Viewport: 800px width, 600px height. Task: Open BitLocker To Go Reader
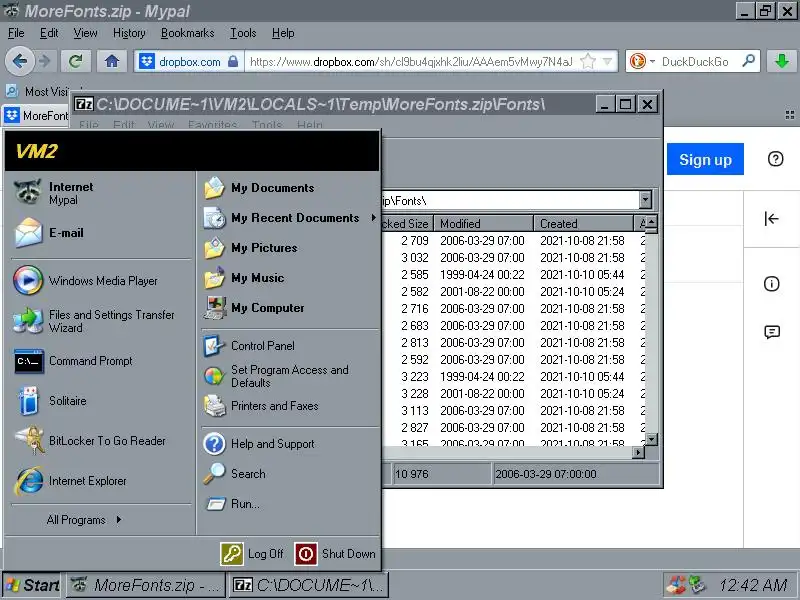(90, 441)
